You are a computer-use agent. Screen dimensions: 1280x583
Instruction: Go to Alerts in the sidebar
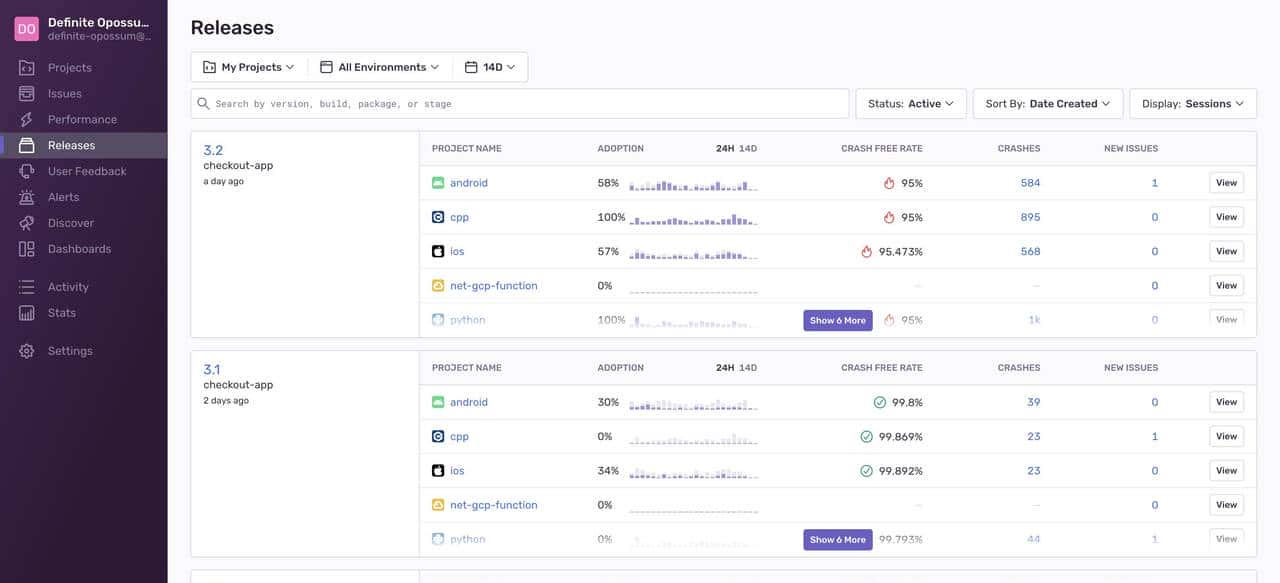64,198
